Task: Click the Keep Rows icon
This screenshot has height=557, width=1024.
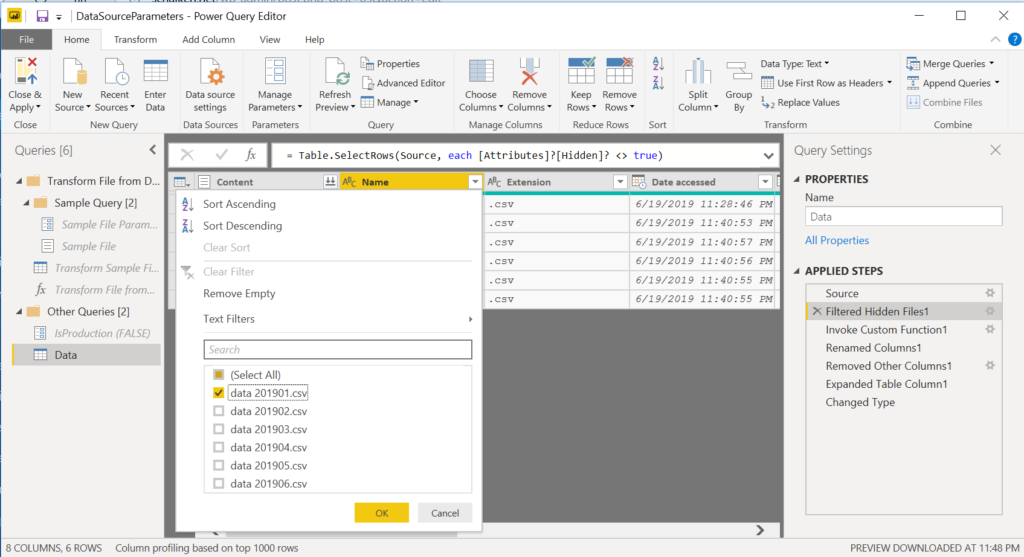Action: [x=581, y=71]
